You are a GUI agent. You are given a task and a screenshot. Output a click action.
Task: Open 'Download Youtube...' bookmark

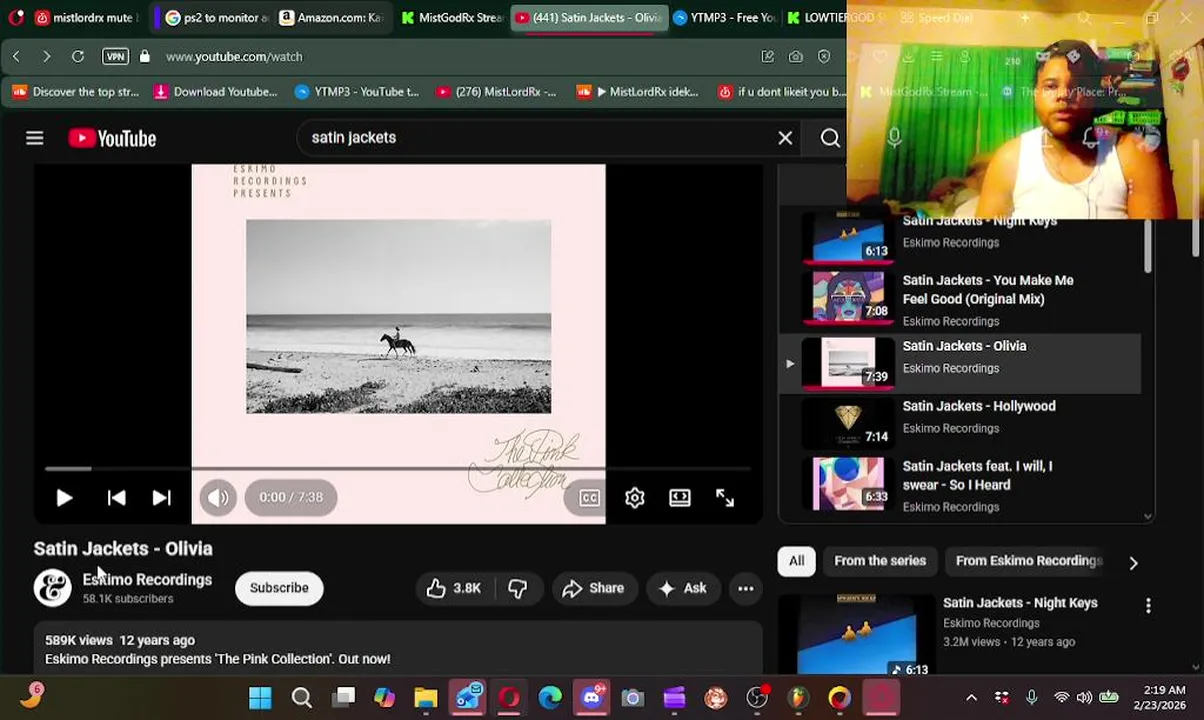pyautogui.click(x=215, y=92)
